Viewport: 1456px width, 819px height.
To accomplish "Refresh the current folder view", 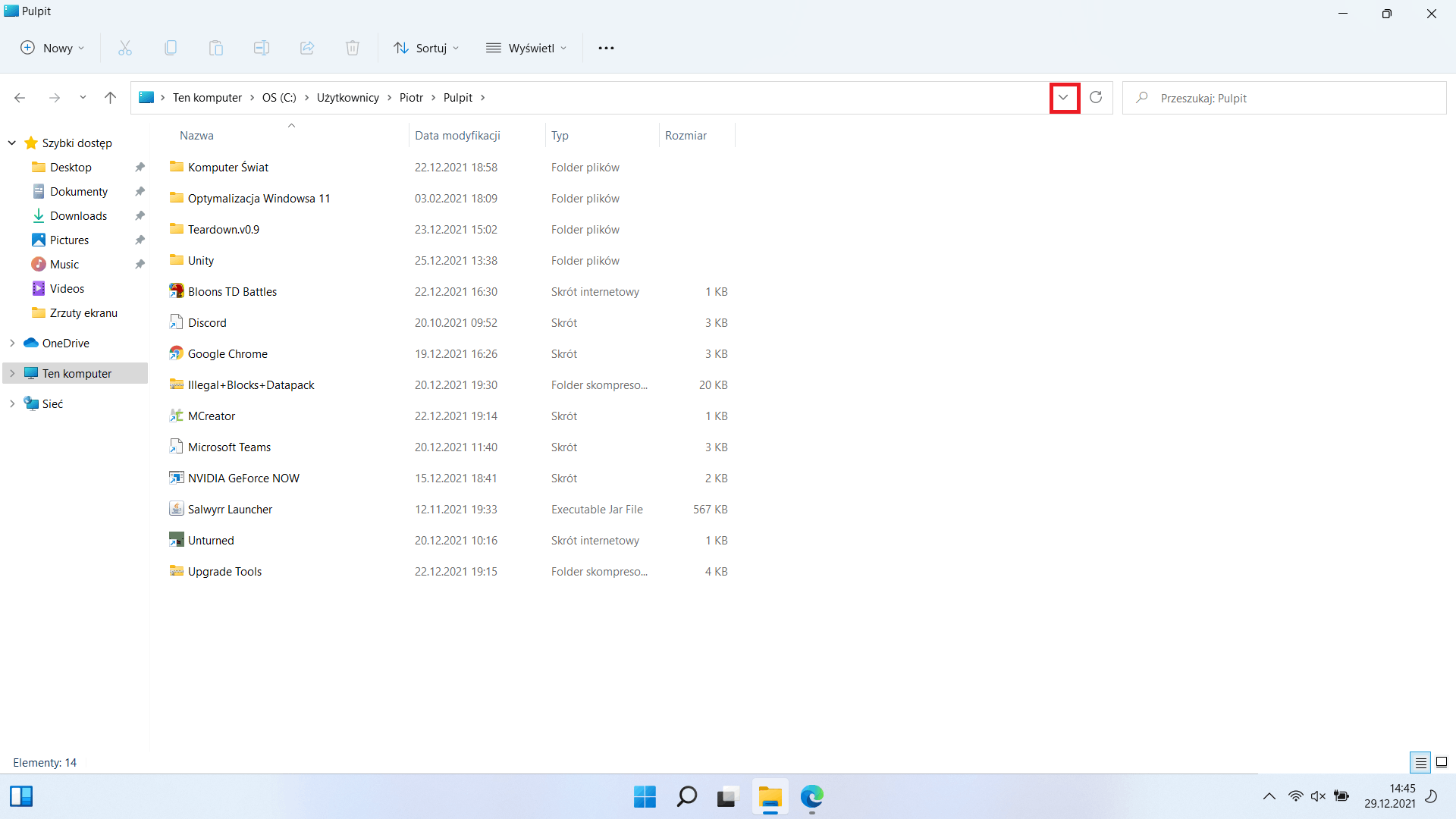I will [1096, 98].
